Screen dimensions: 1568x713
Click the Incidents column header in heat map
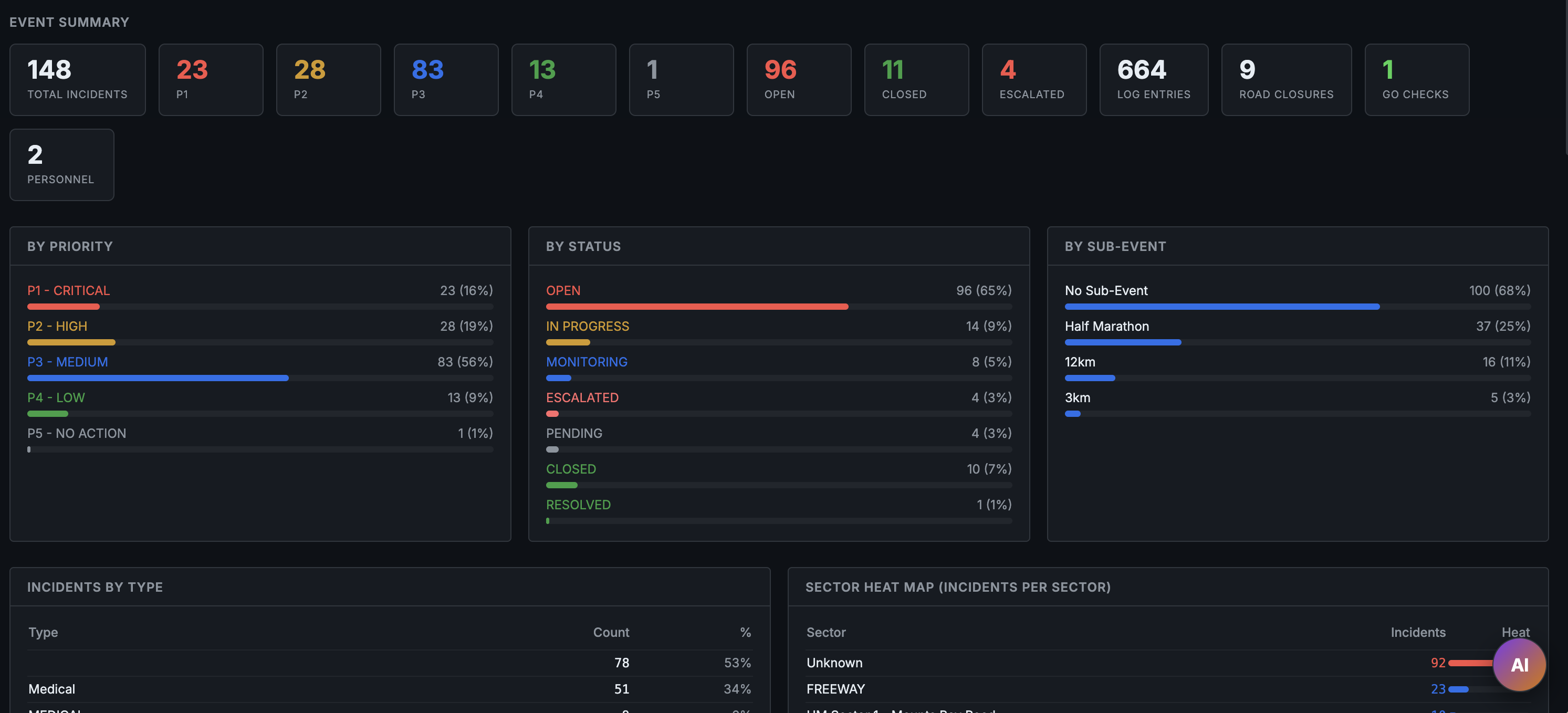click(x=1418, y=632)
